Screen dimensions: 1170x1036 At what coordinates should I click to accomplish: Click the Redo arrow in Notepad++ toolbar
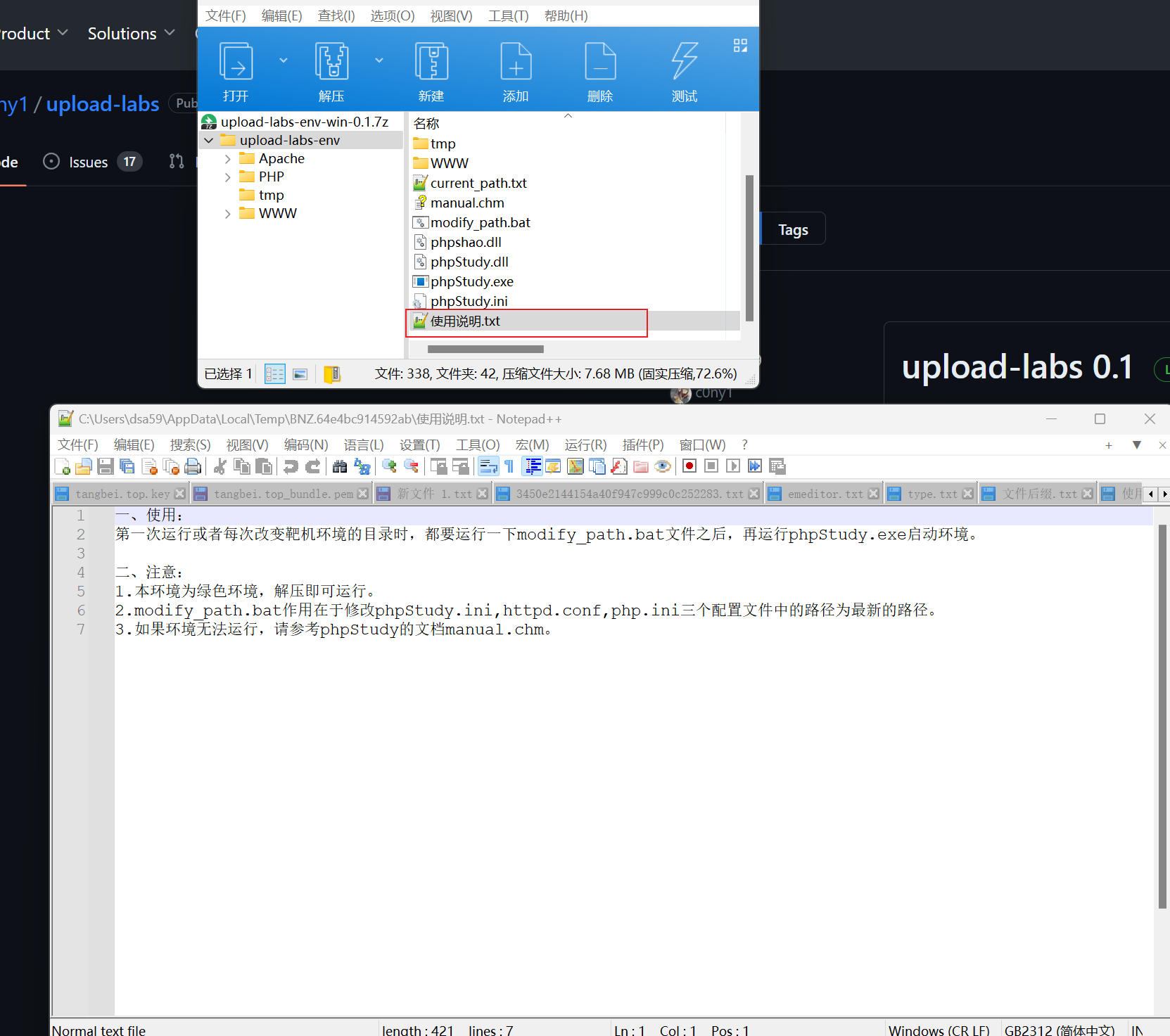click(x=313, y=466)
